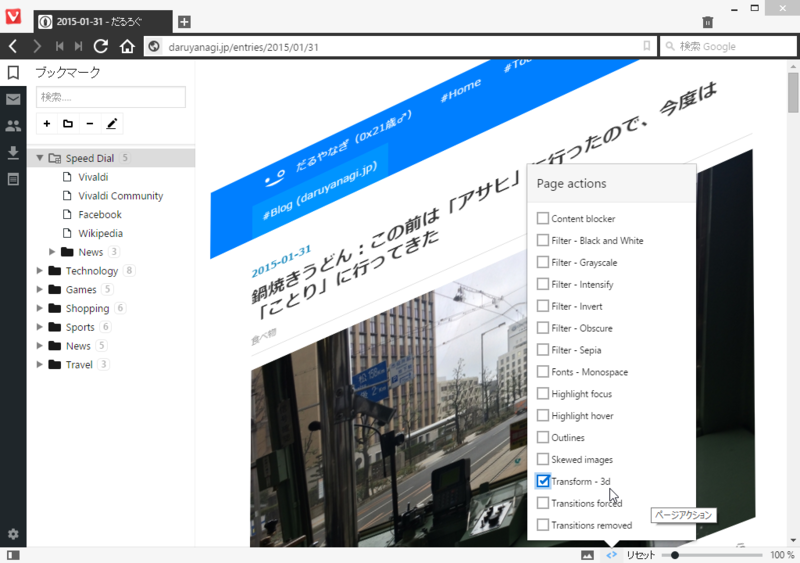
Task: Edit the selected bookmark with pencil icon
Action: 112,124
